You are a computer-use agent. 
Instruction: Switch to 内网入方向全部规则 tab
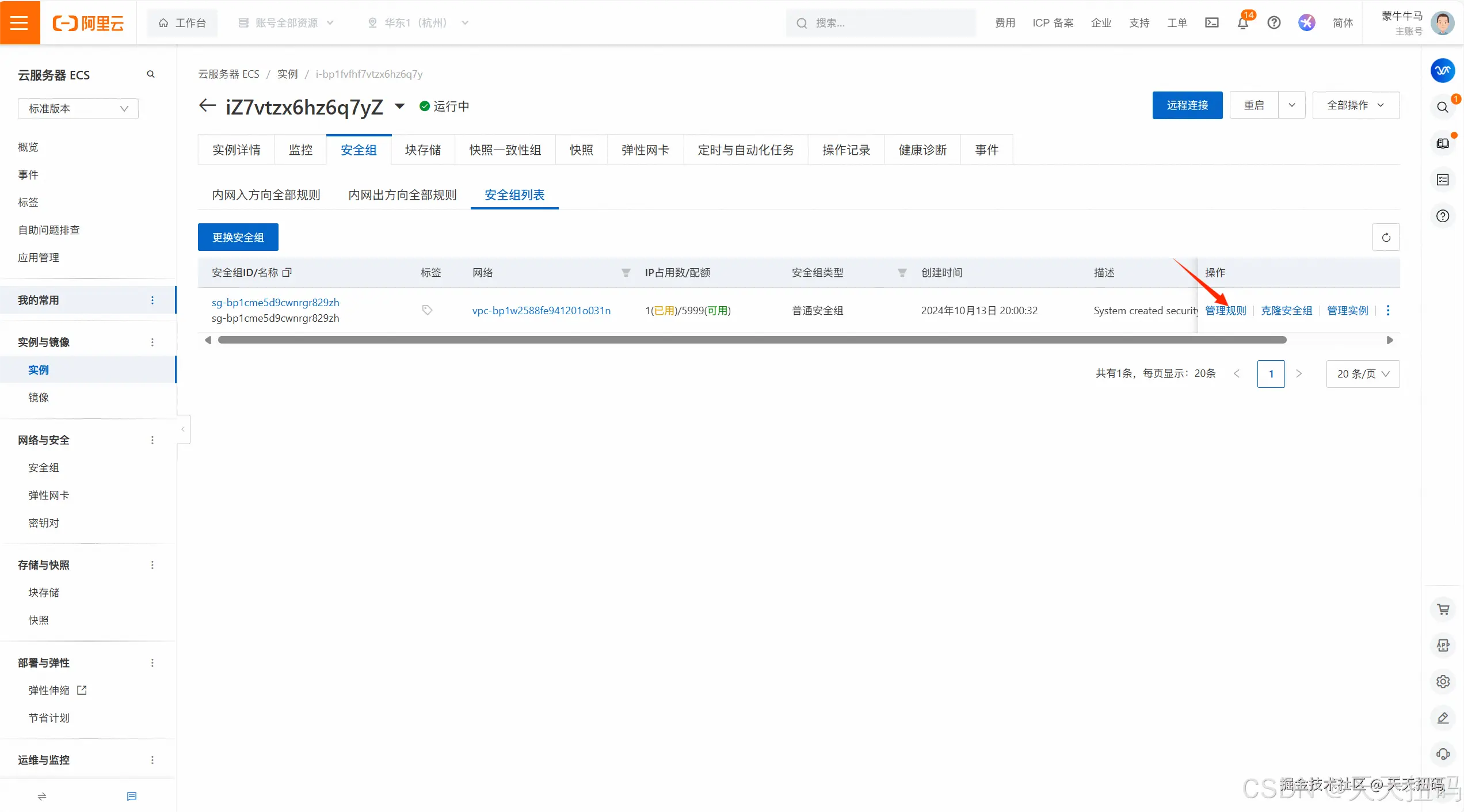[266, 195]
